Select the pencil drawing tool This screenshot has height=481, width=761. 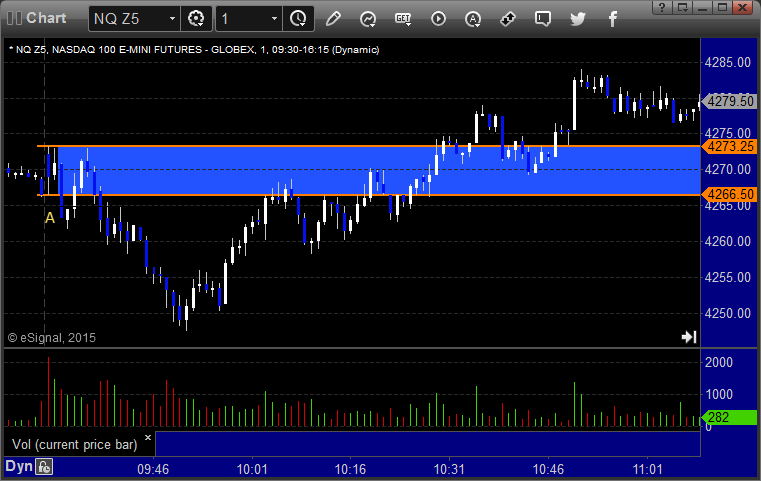coord(333,19)
